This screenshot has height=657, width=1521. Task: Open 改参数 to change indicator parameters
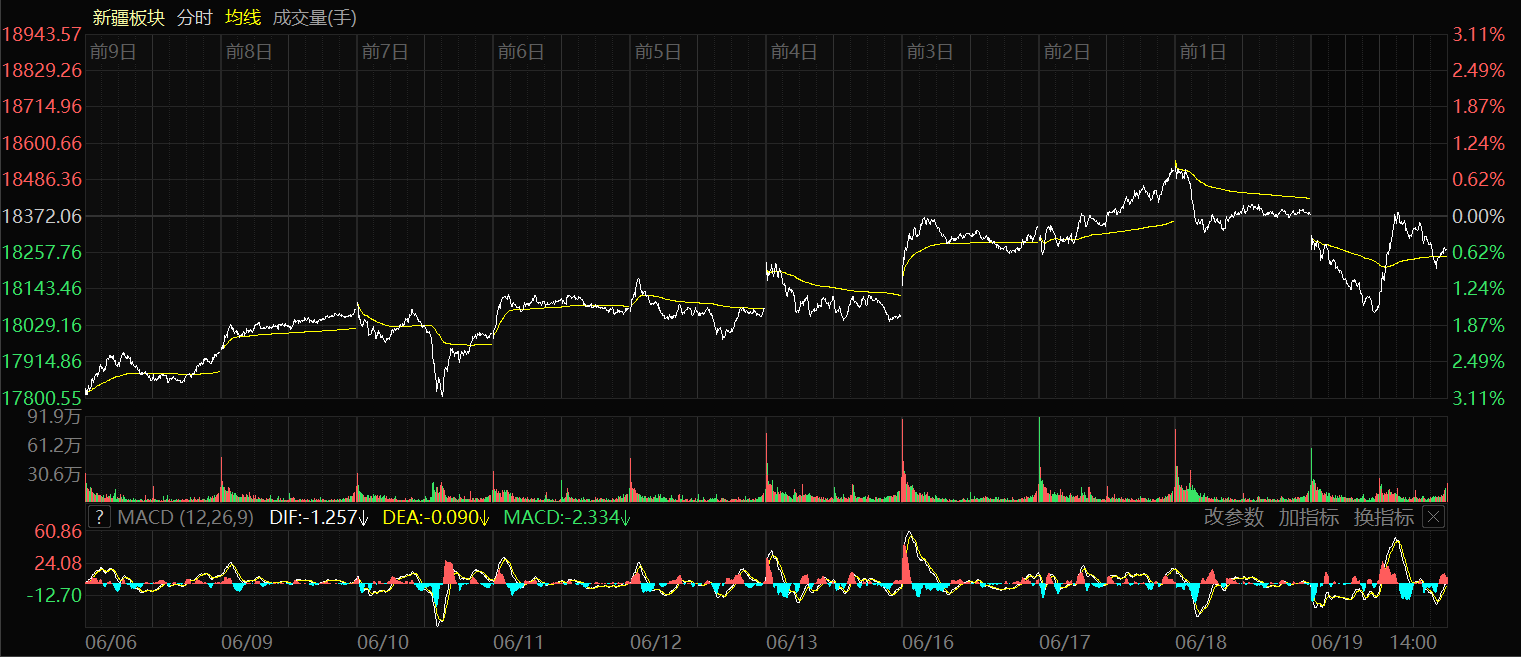click(1234, 517)
